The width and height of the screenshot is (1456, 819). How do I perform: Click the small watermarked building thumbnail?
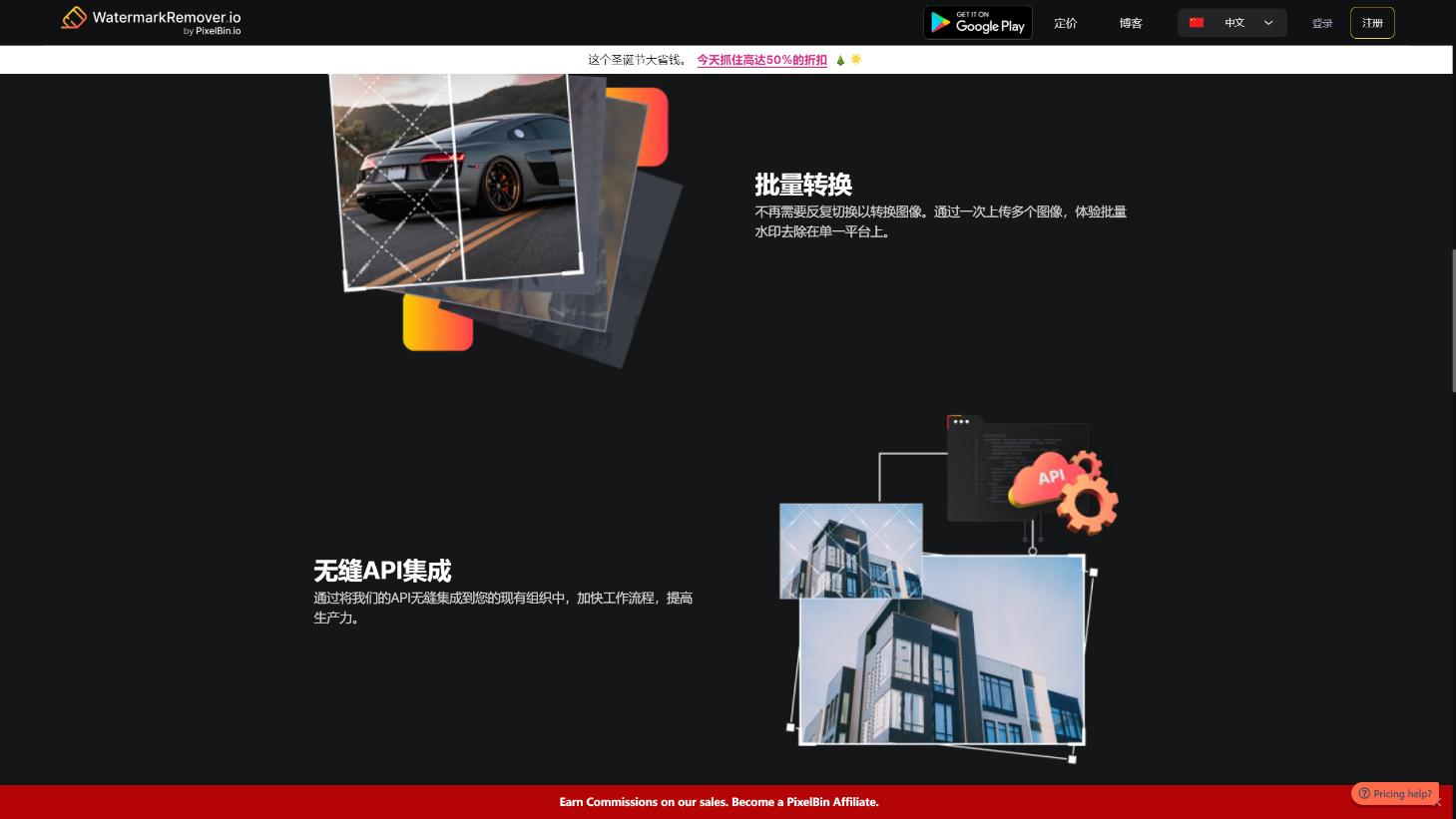coord(850,551)
